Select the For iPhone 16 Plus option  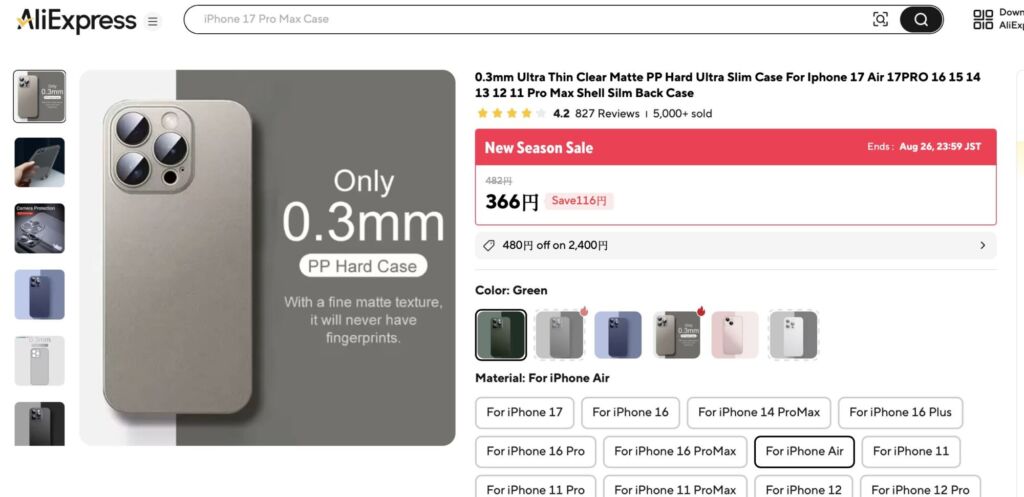tap(900, 412)
